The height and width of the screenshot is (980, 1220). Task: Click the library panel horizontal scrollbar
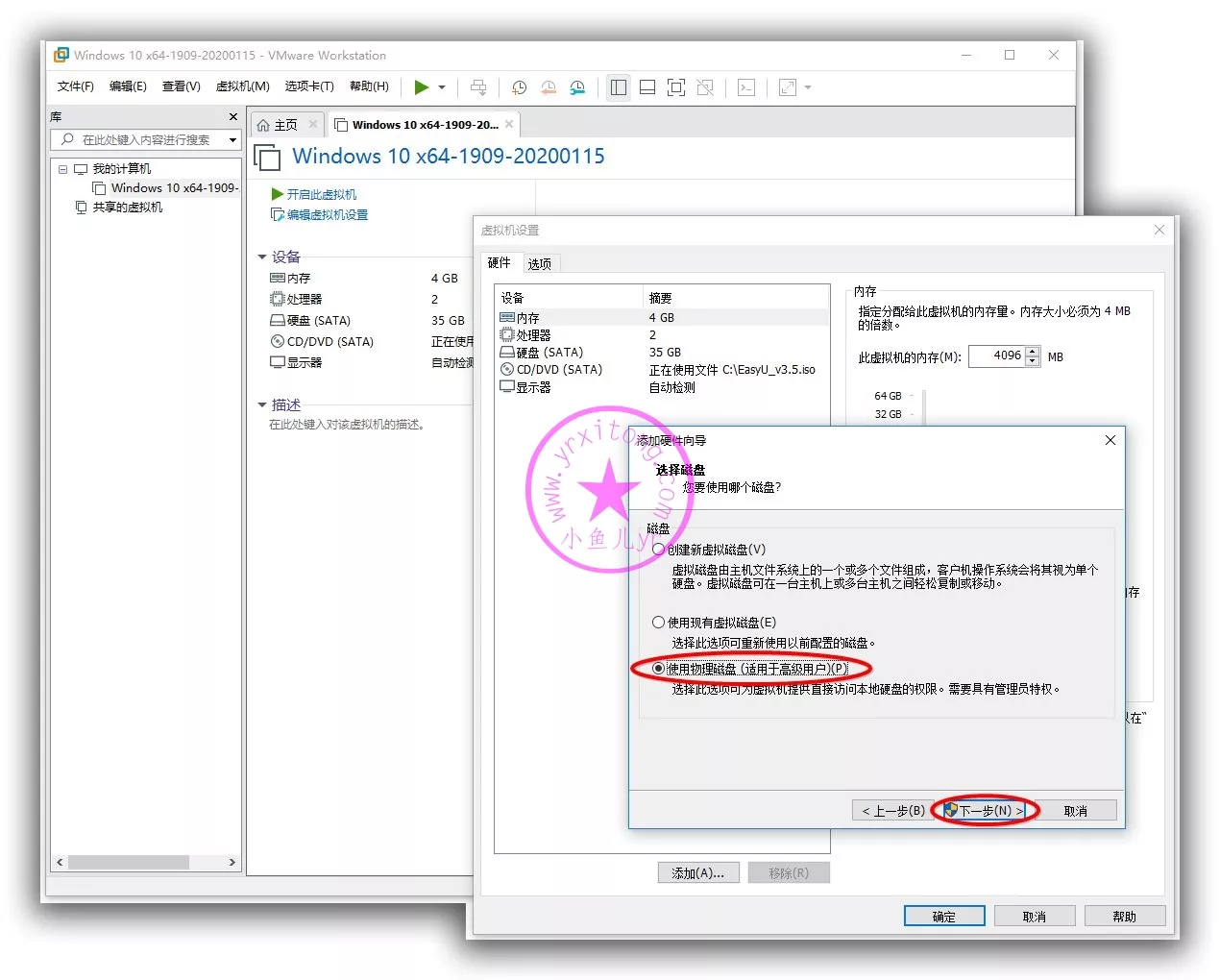[x=128, y=863]
